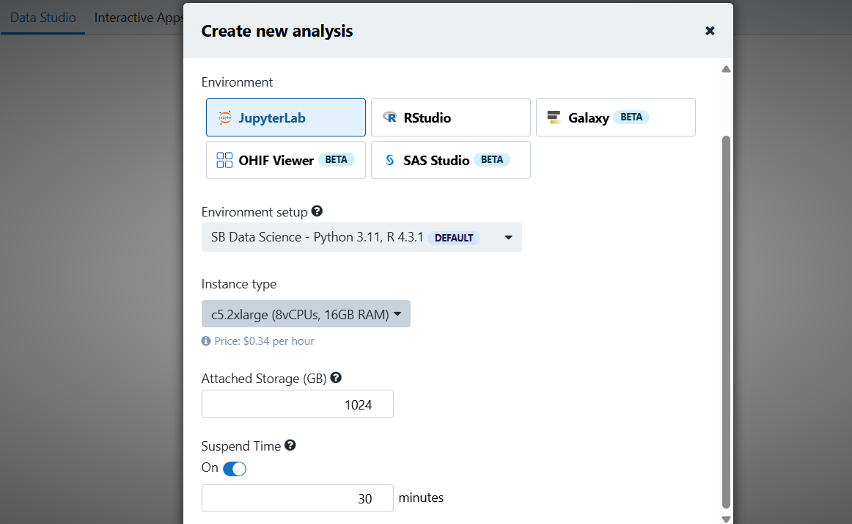The image size is (852, 524).
Task: Click the minutes unit text
Action: pos(421,497)
